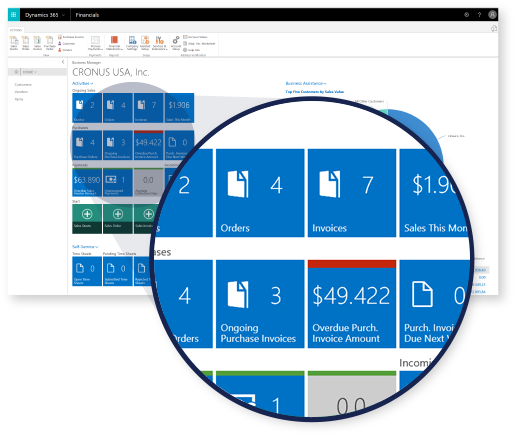Click the Account Setup gears icon
Image resolution: width=514 pixels, height=435 pixels.
(x=176, y=43)
